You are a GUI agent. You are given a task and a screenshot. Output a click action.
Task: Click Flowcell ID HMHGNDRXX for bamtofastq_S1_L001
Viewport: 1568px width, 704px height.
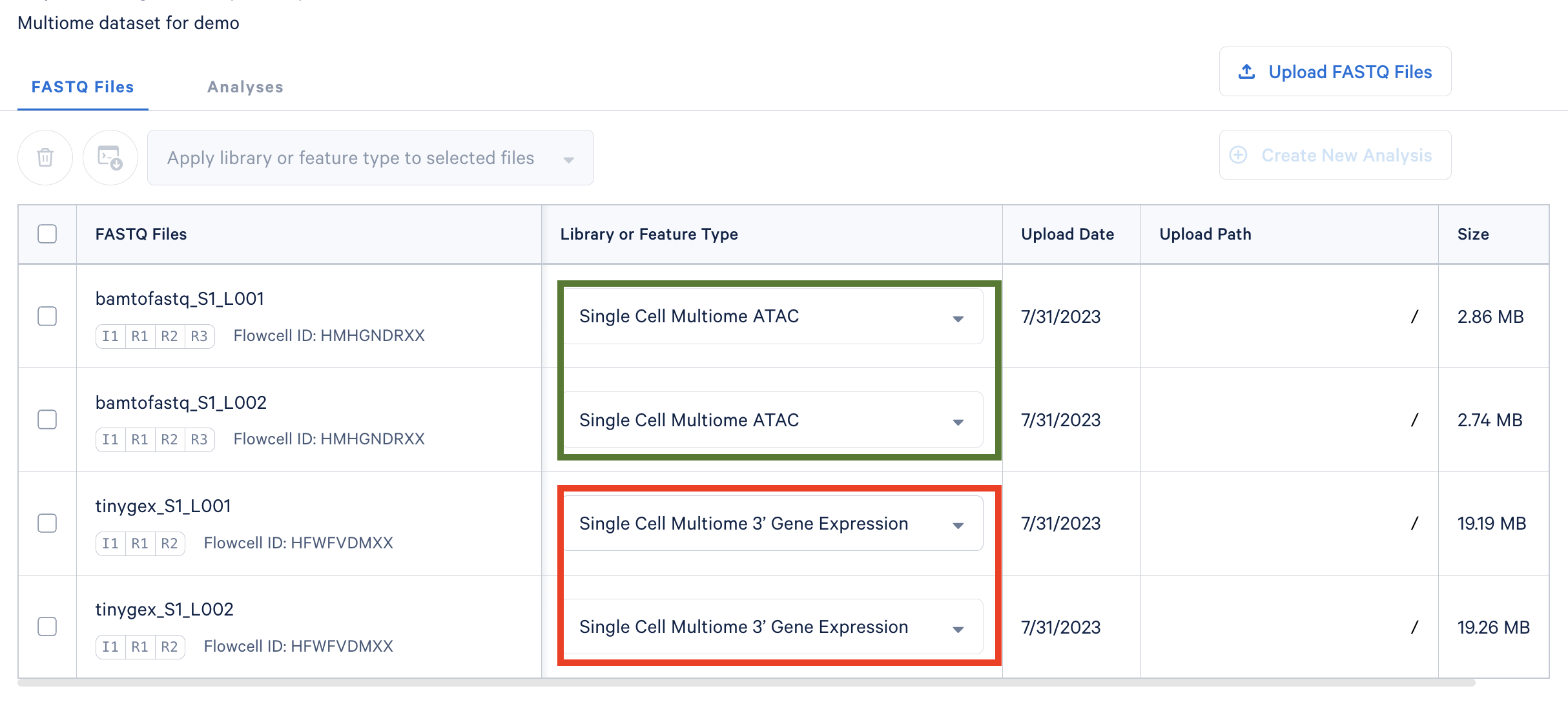click(329, 336)
